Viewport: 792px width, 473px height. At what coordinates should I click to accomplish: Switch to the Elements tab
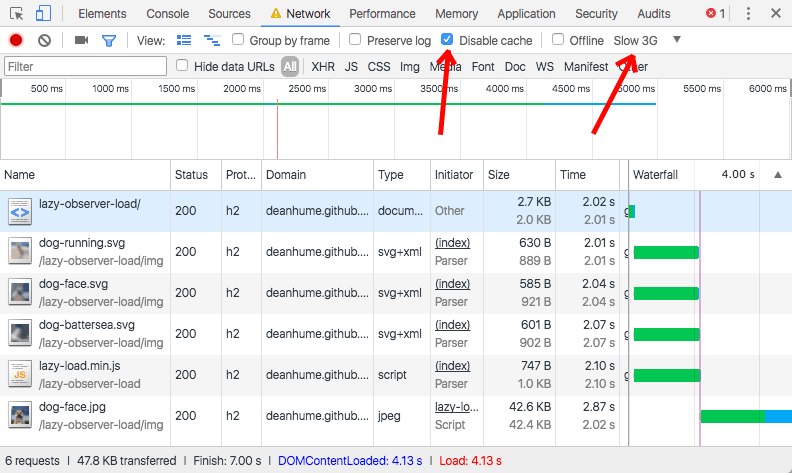point(102,14)
